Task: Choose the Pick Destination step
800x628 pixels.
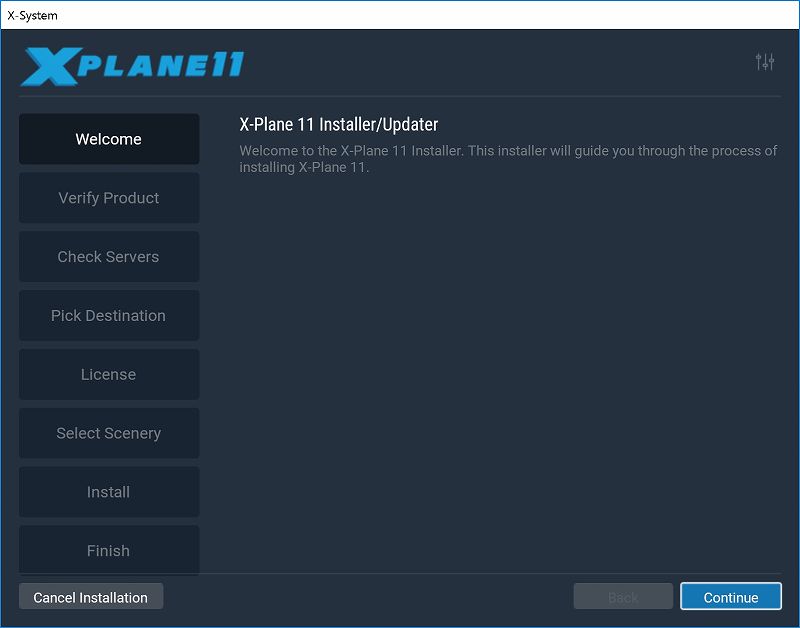Action: 109,315
